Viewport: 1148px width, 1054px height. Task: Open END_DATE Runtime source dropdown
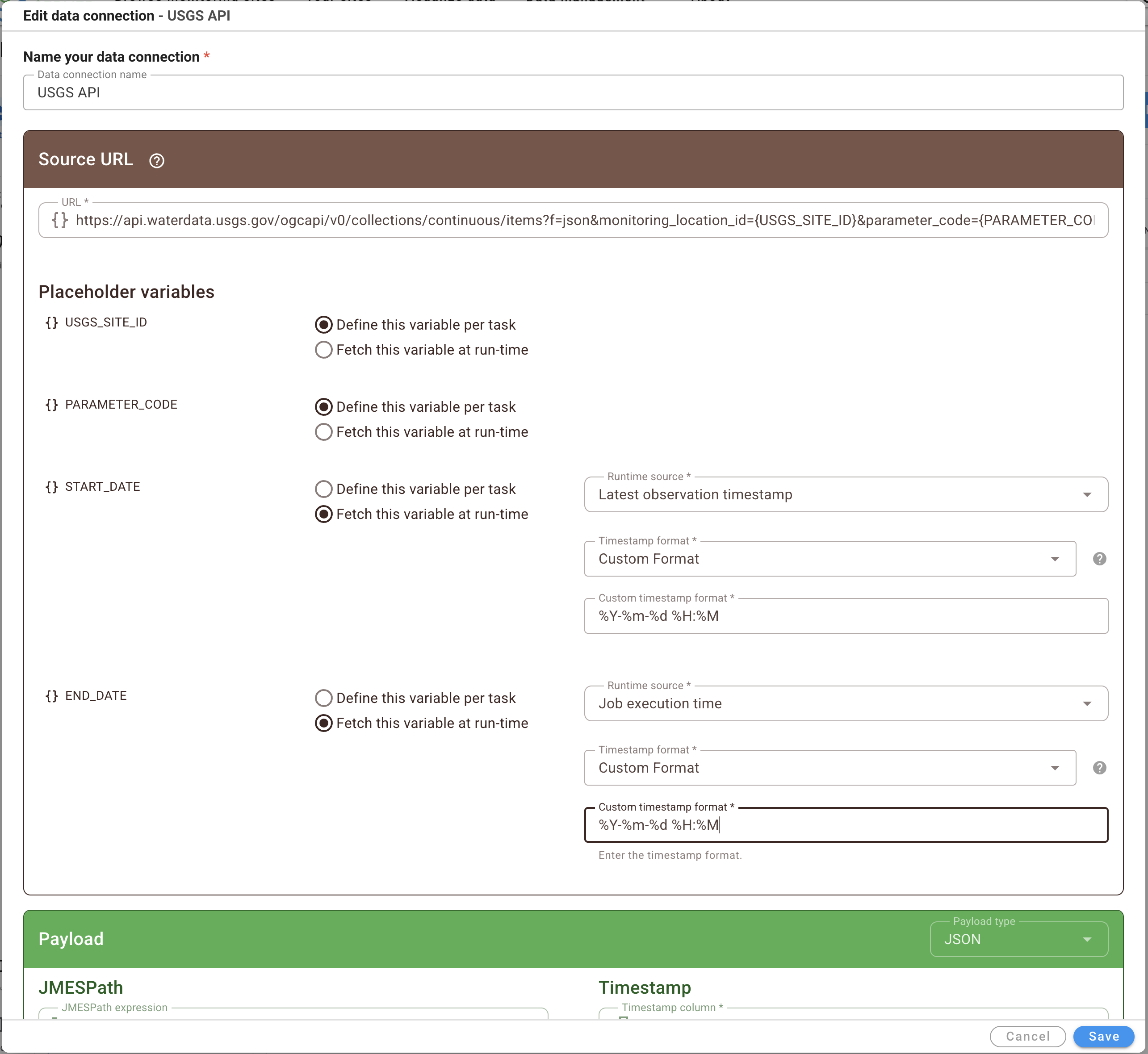point(846,703)
